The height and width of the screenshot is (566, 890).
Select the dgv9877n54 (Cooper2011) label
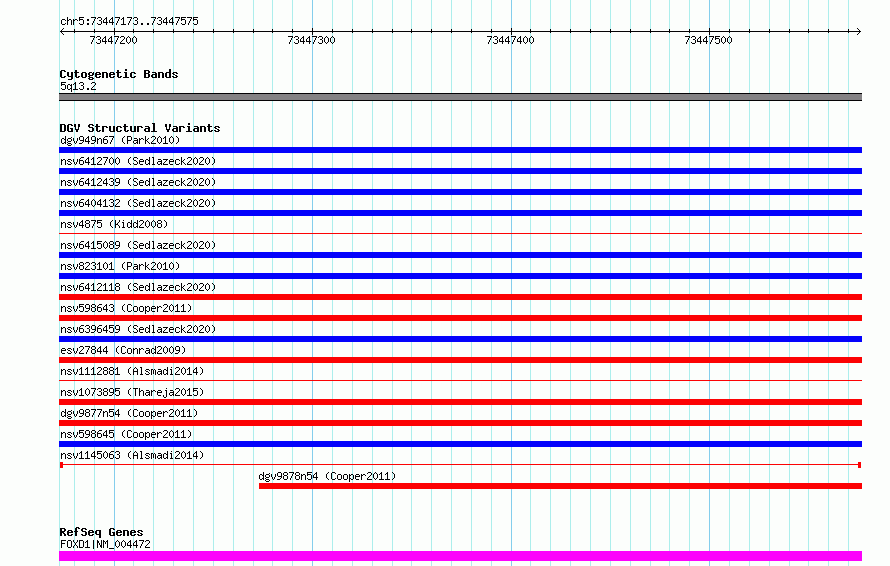coord(129,413)
